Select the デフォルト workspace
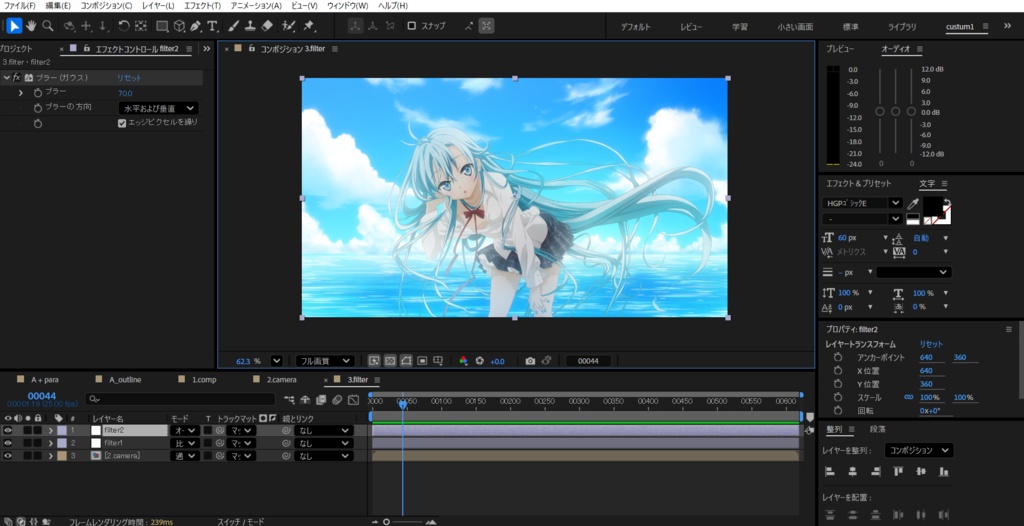Image resolution: width=1024 pixels, height=526 pixels. tap(635, 27)
